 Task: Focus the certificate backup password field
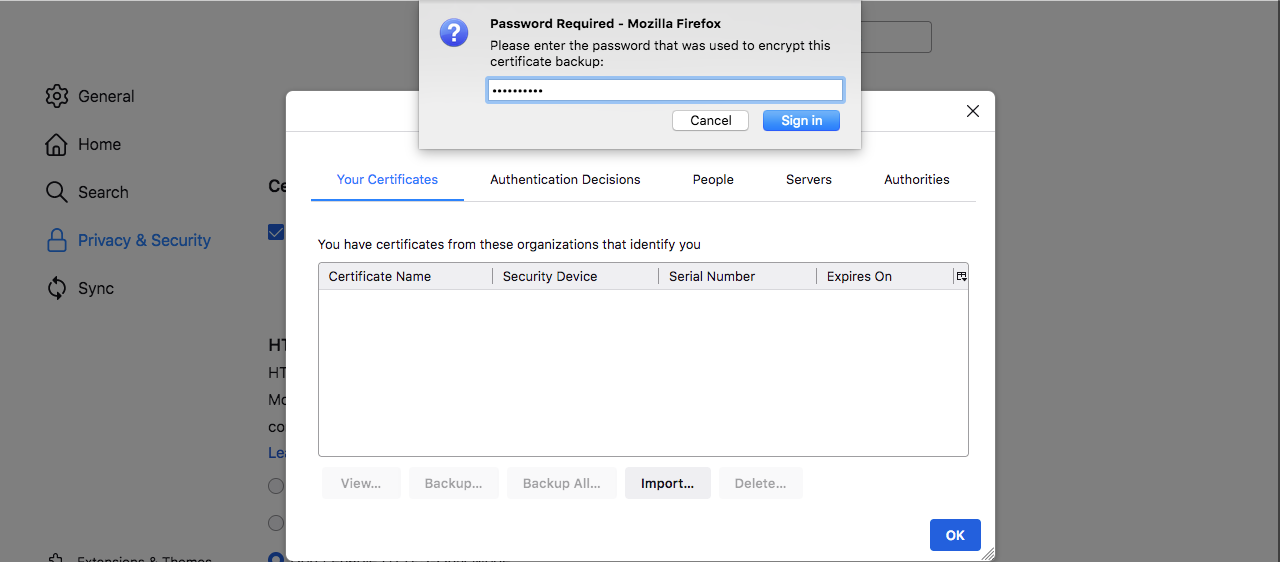pos(665,91)
